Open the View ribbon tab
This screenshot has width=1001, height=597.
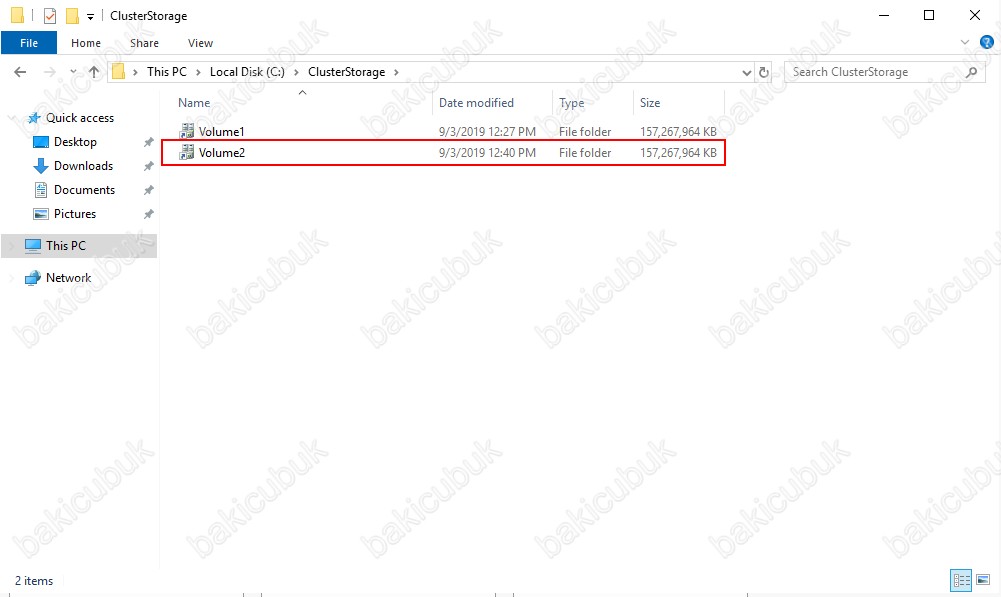point(200,43)
